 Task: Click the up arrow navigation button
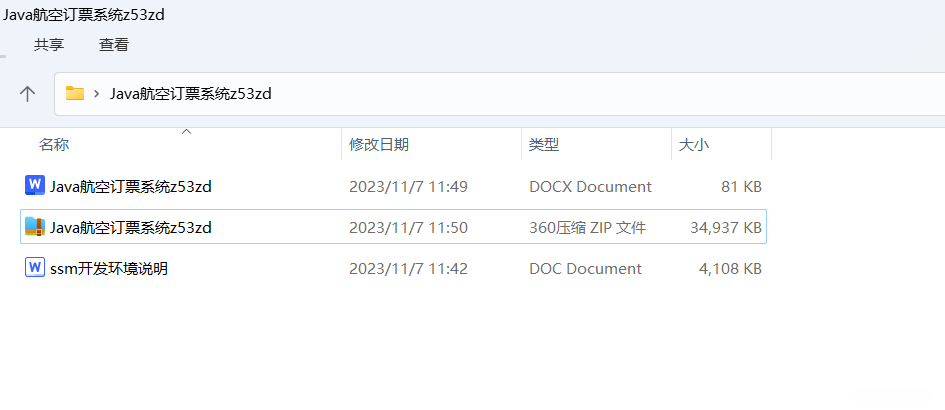pos(27,94)
